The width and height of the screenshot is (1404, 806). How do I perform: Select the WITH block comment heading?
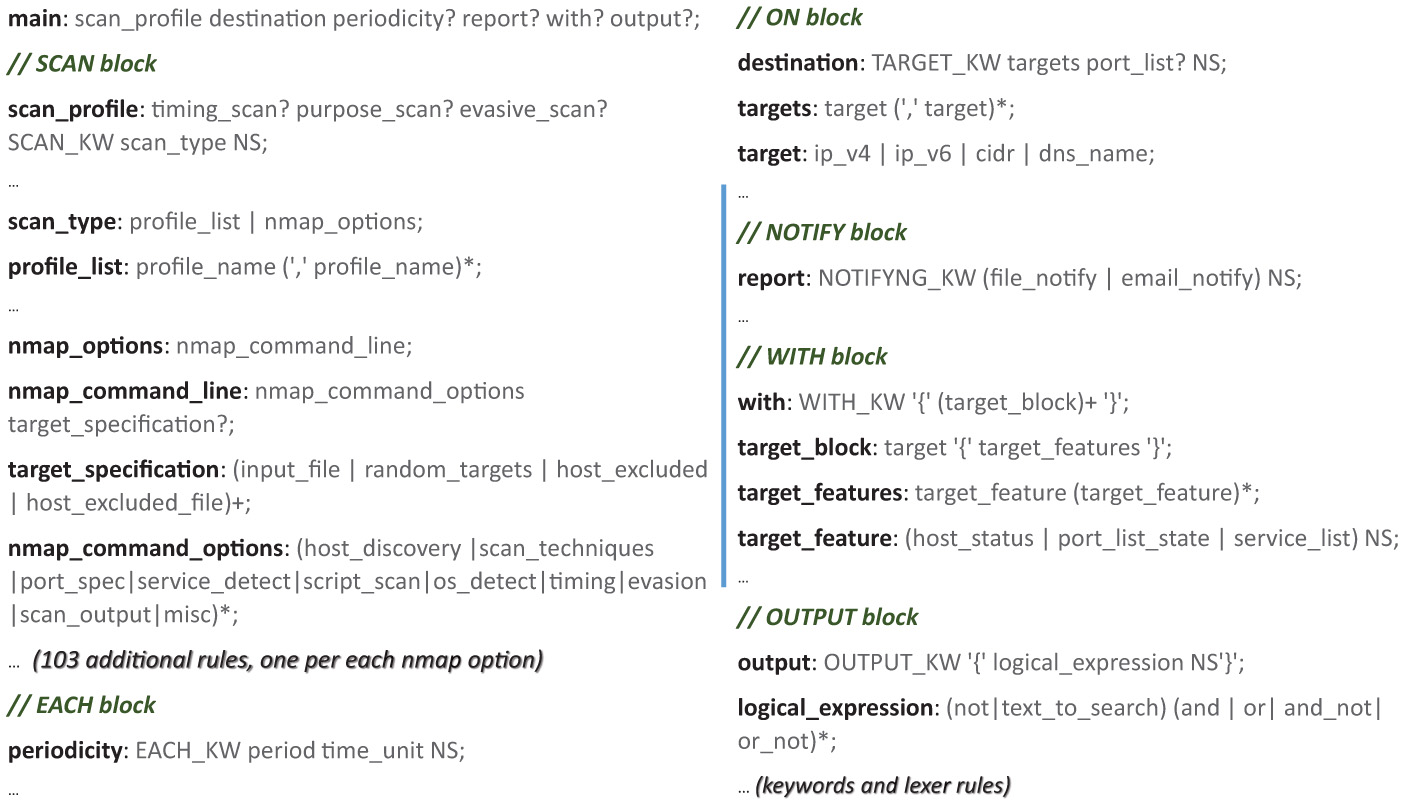[x=812, y=357]
